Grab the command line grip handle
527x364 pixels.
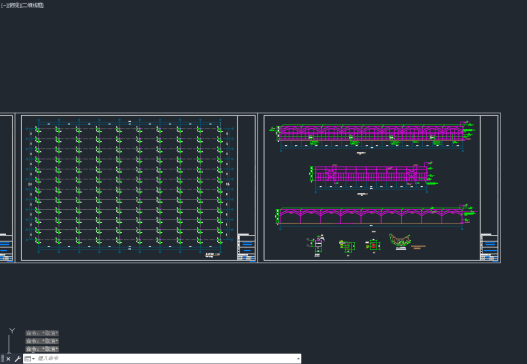(x=2, y=359)
